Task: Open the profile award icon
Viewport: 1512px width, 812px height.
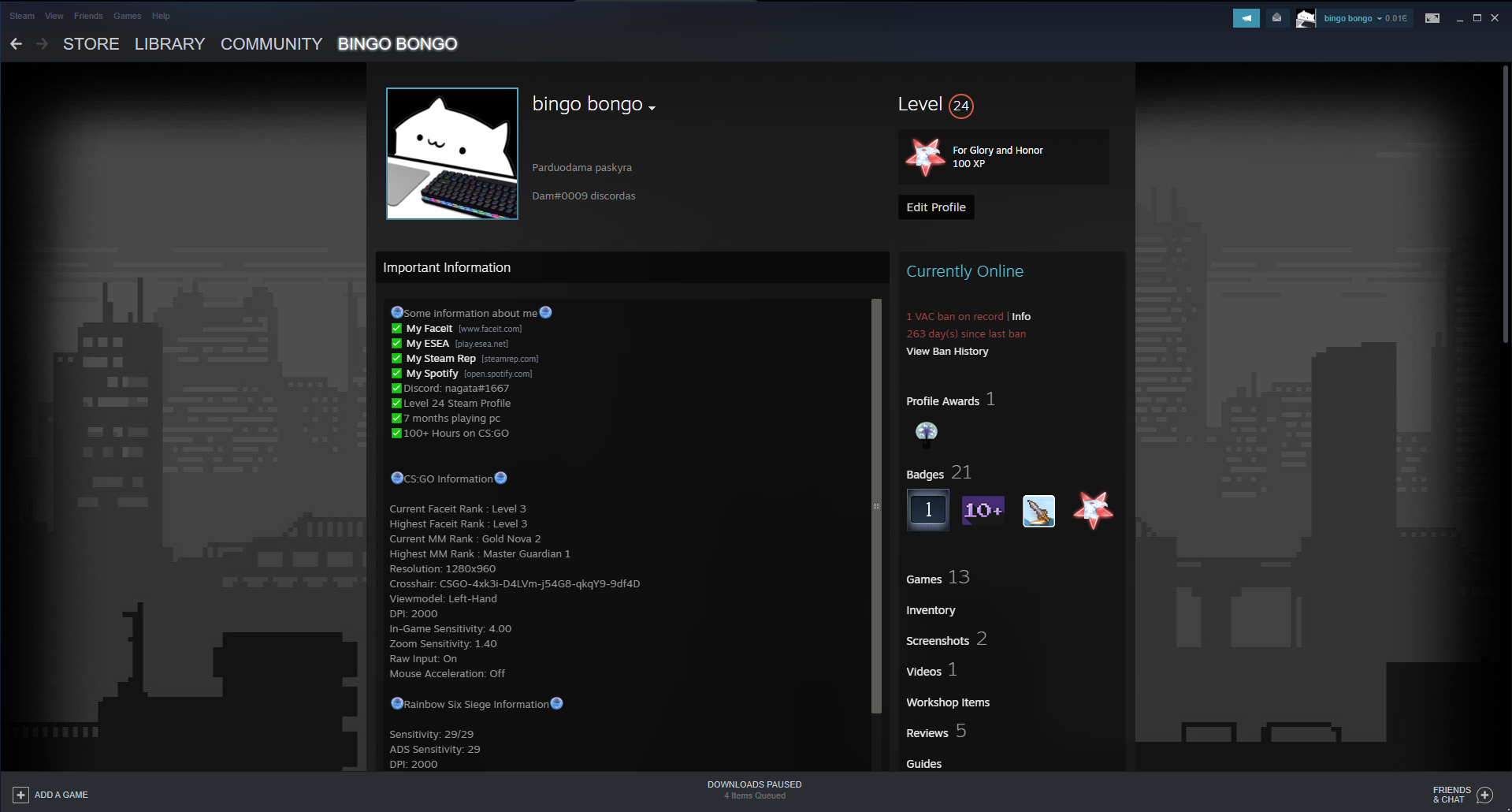Action: (927, 432)
